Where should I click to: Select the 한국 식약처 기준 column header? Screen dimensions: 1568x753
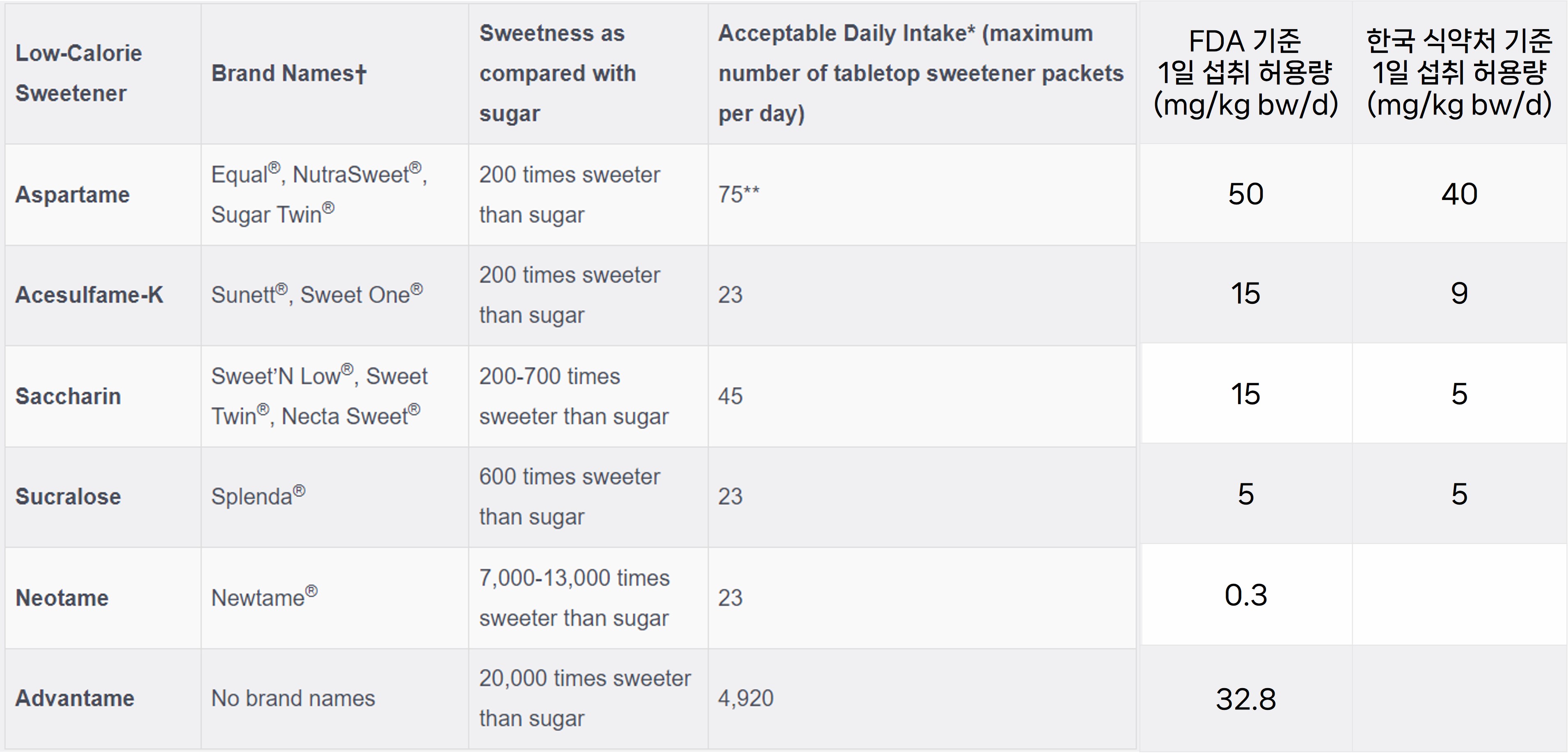(x=1459, y=73)
